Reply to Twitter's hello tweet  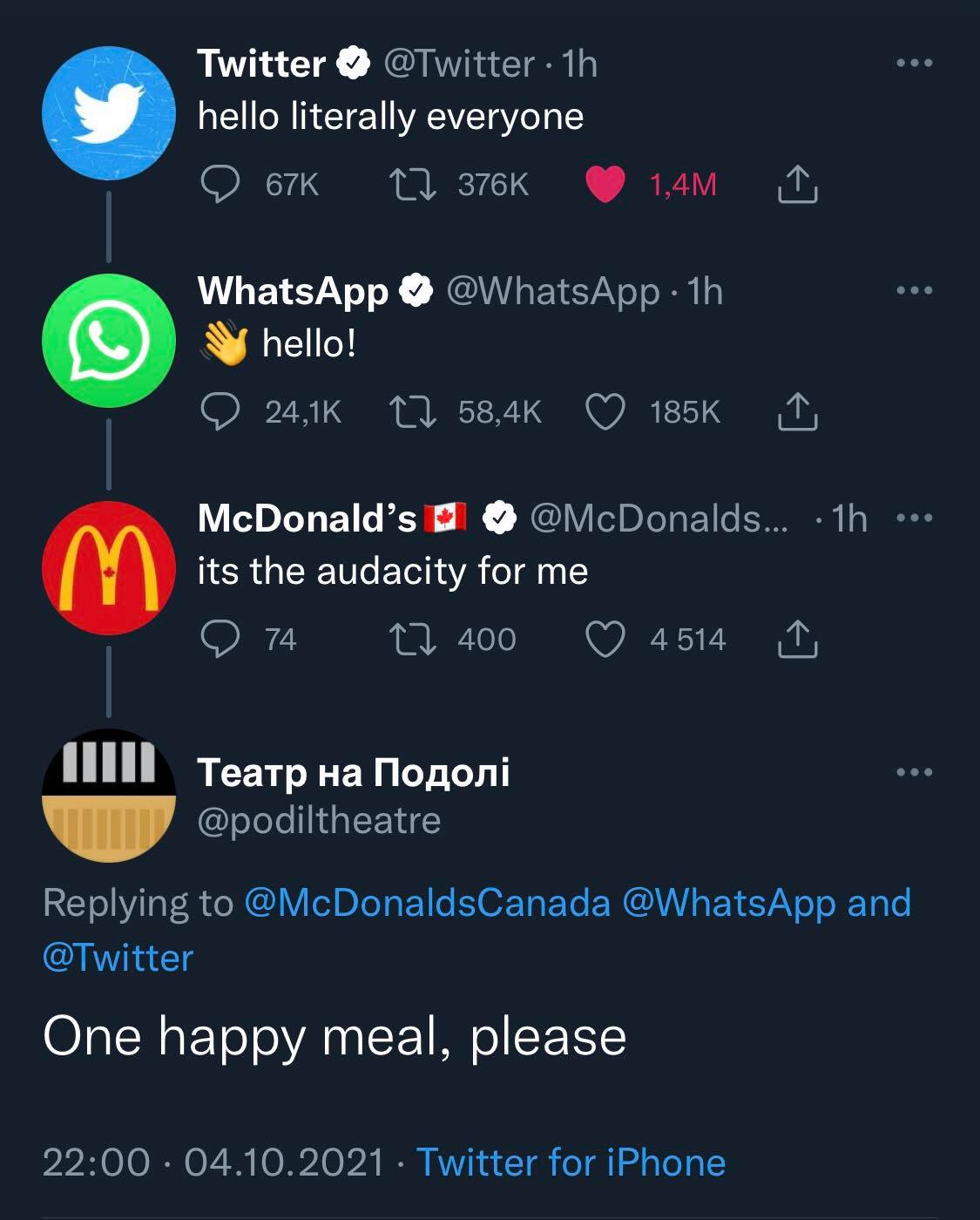[220, 185]
